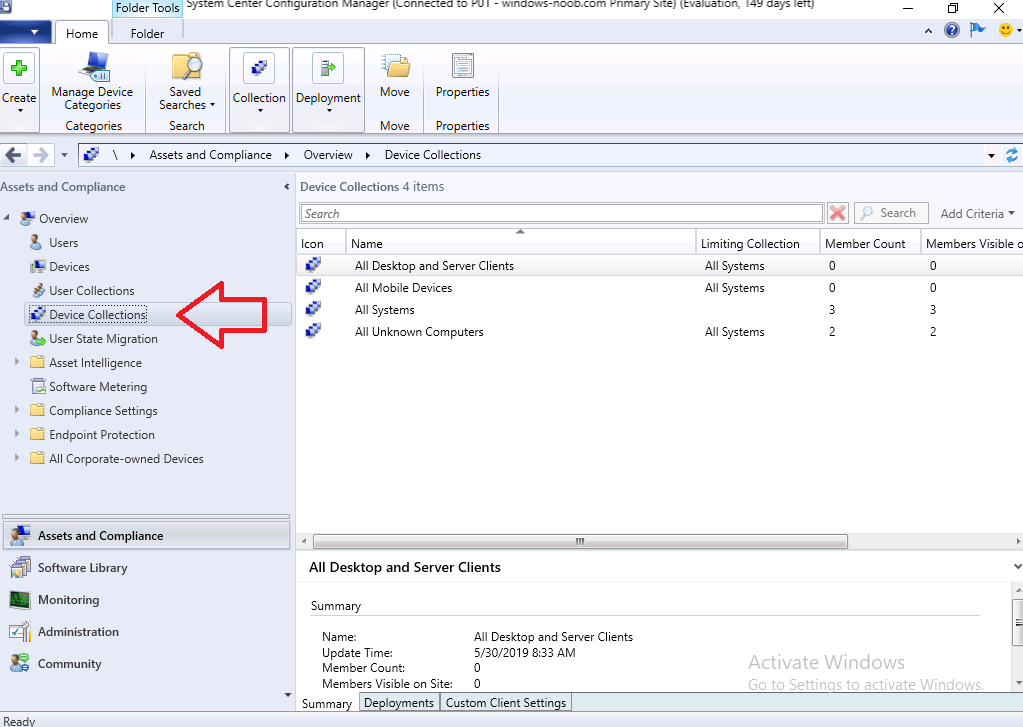1023x727 pixels.
Task: Click the Monitoring workspace icon
Action: pyautogui.click(x=20, y=600)
